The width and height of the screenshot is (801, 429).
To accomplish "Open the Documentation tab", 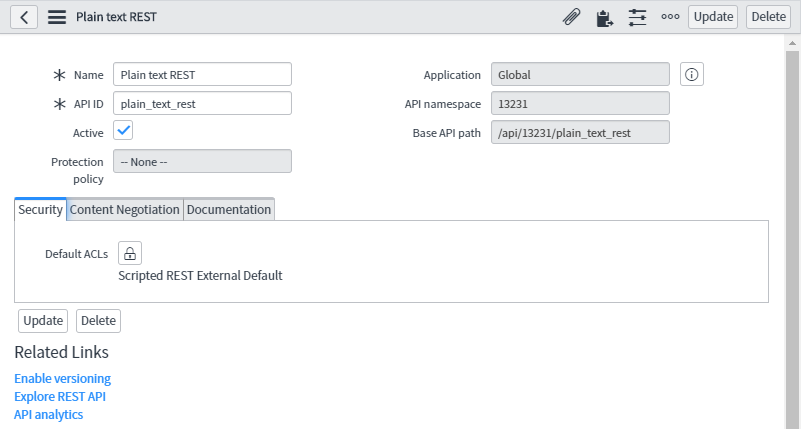I will (x=229, y=209).
